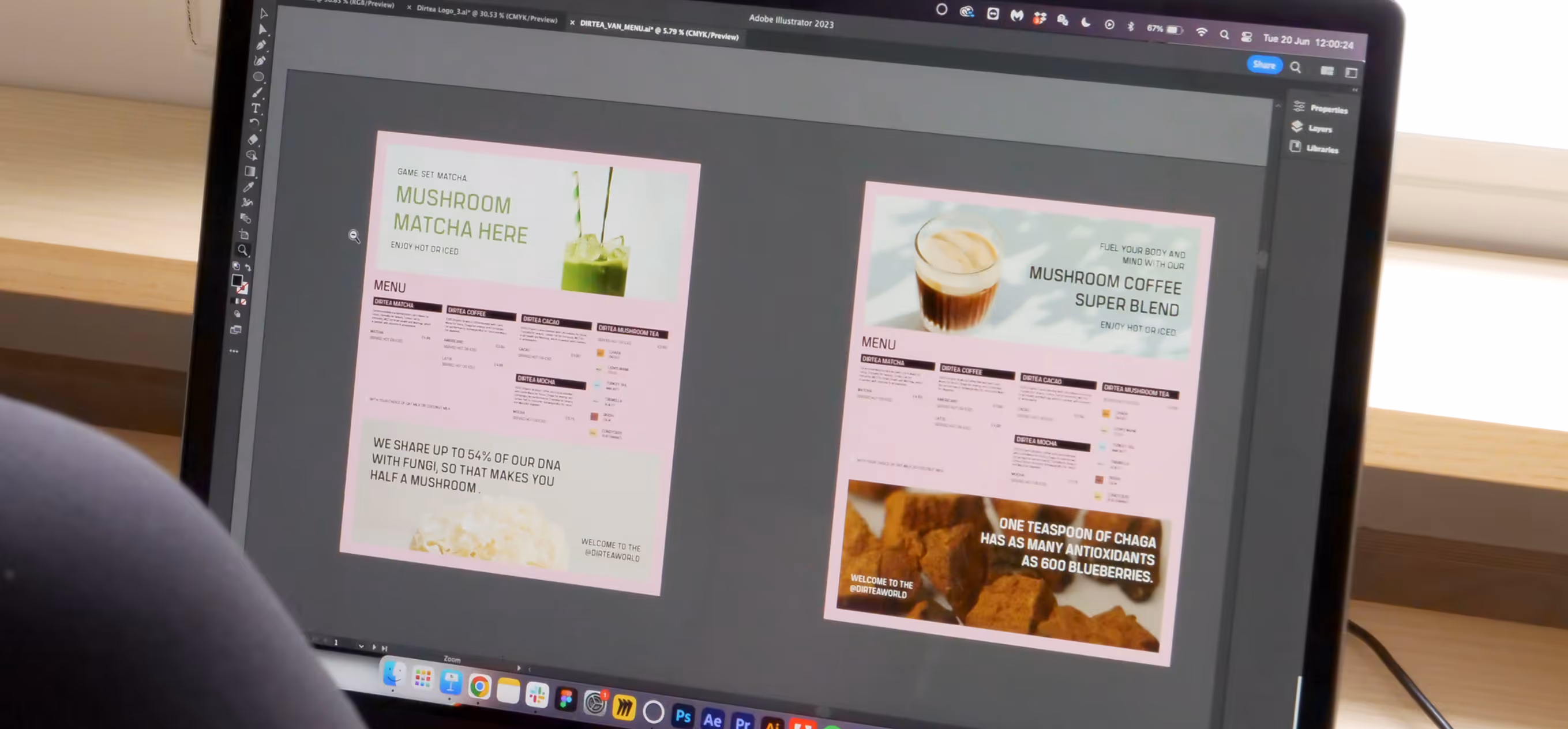
Task: Select the Ellipse shape tool
Action: pyautogui.click(x=258, y=77)
